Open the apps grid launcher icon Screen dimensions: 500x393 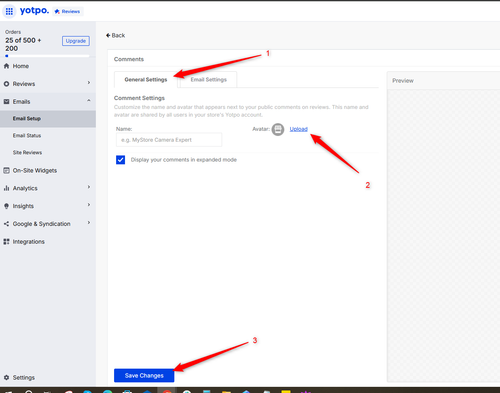pyautogui.click(x=9, y=12)
